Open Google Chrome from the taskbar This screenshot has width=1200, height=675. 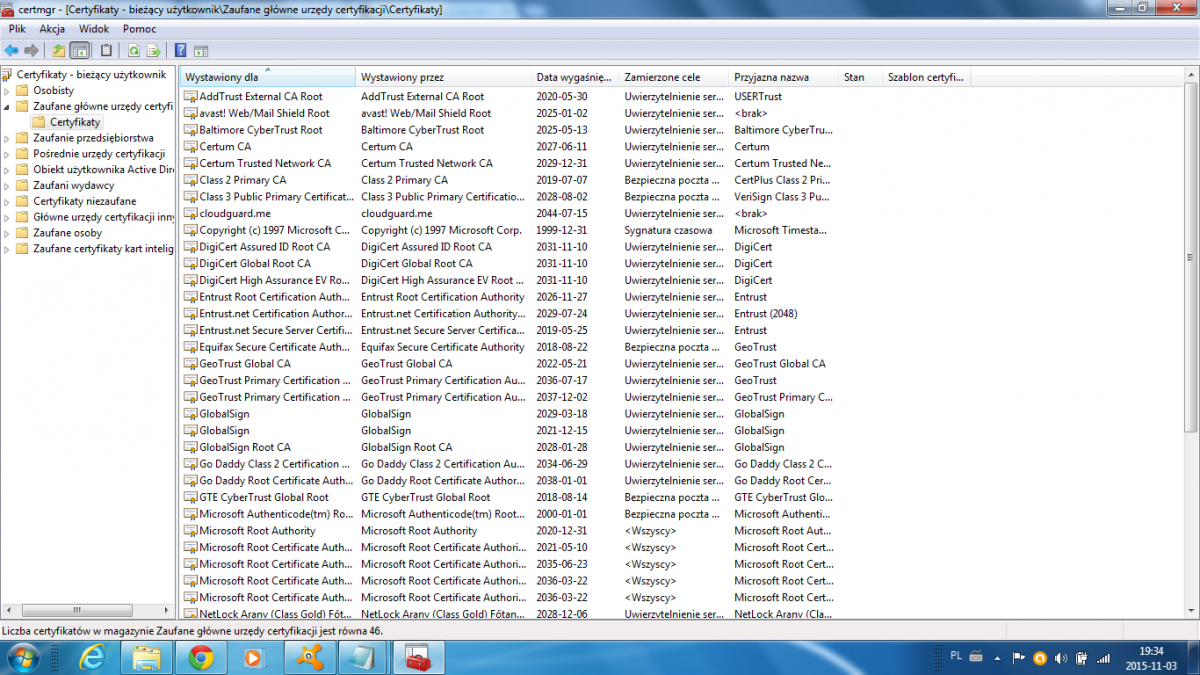point(201,657)
